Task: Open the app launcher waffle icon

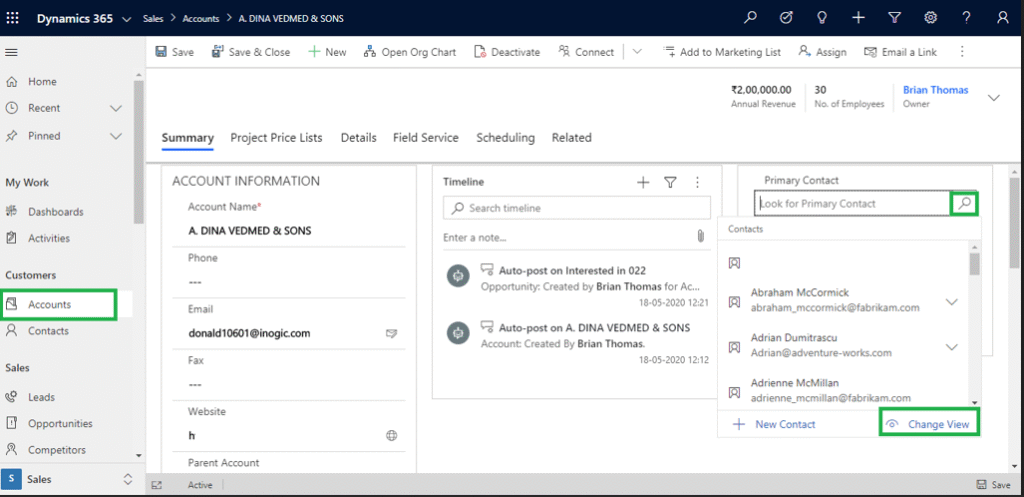Action: [13, 18]
